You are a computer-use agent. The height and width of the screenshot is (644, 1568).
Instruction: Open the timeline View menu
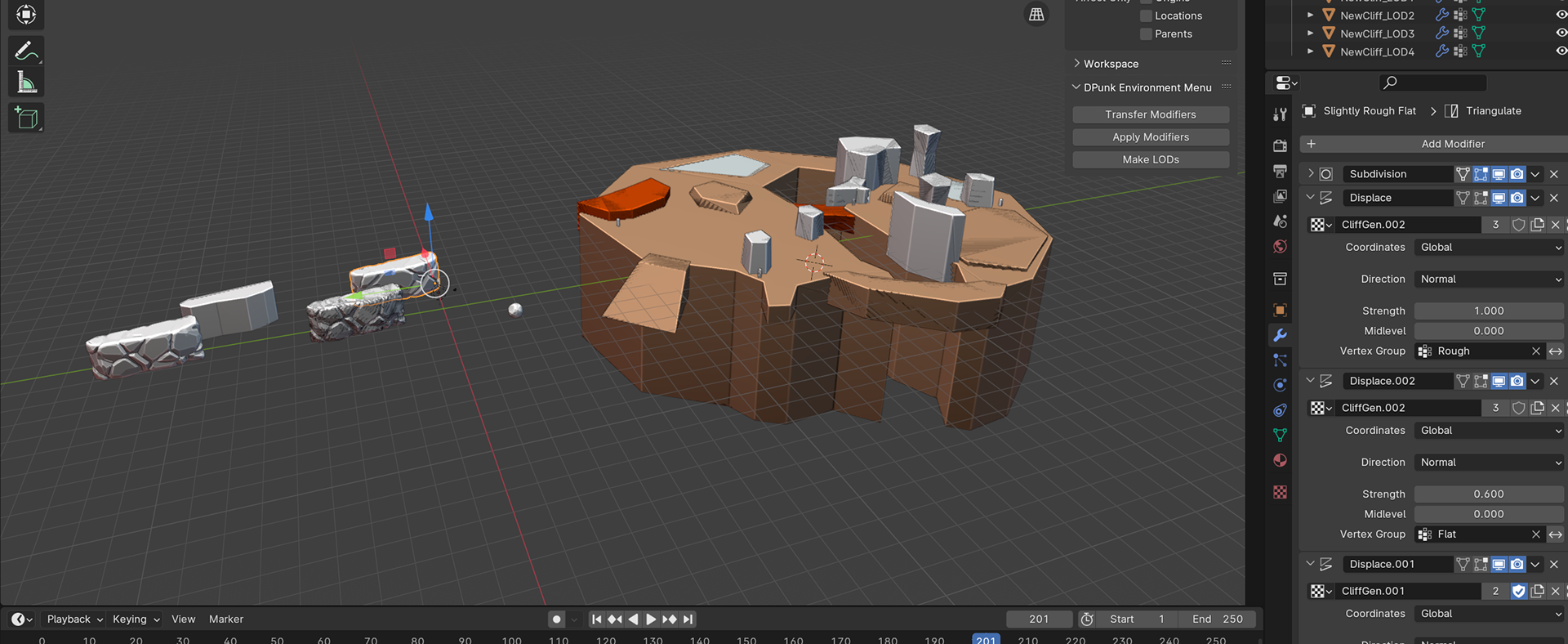(x=184, y=619)
